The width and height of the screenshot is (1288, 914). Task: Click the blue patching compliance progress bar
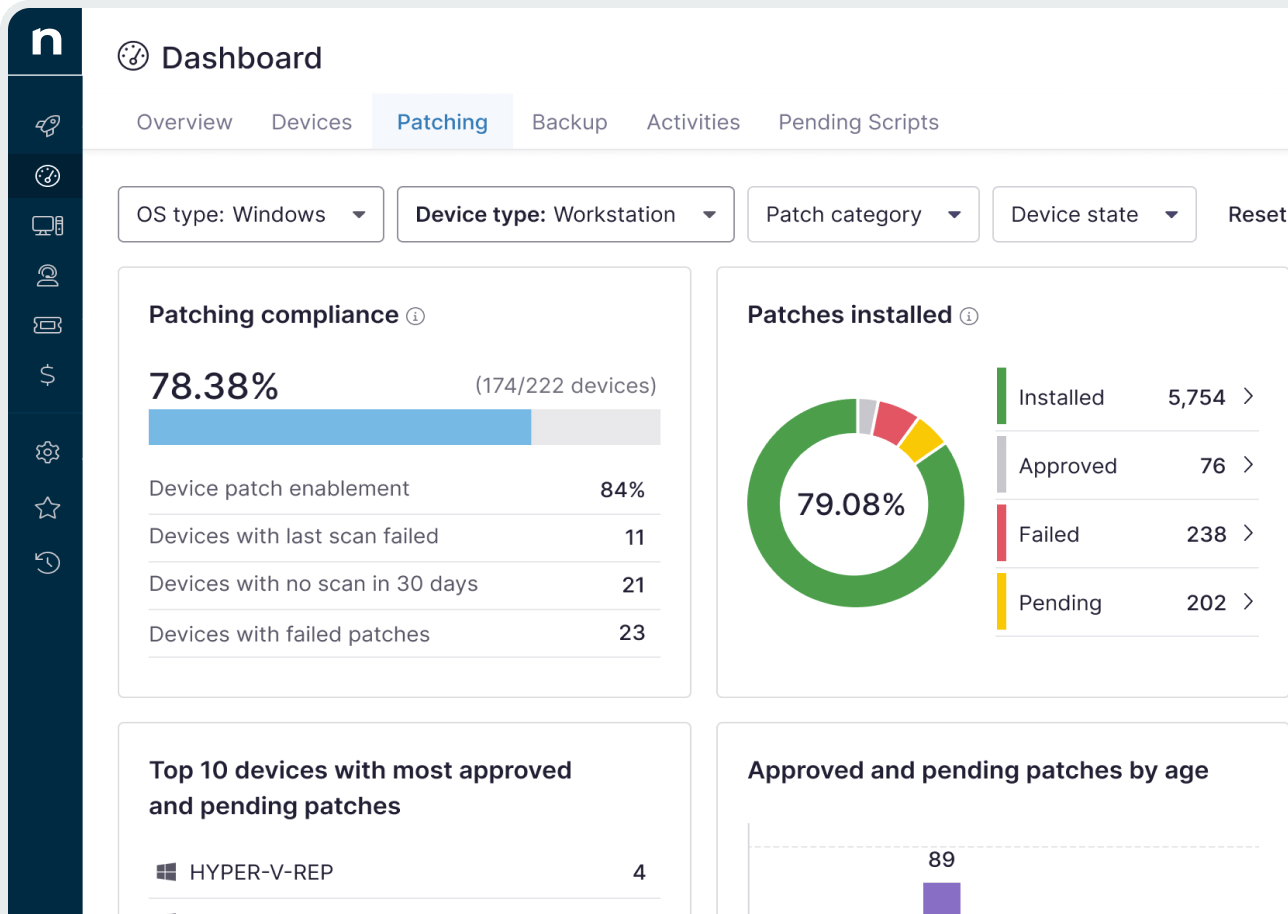[x=340, y=427]
